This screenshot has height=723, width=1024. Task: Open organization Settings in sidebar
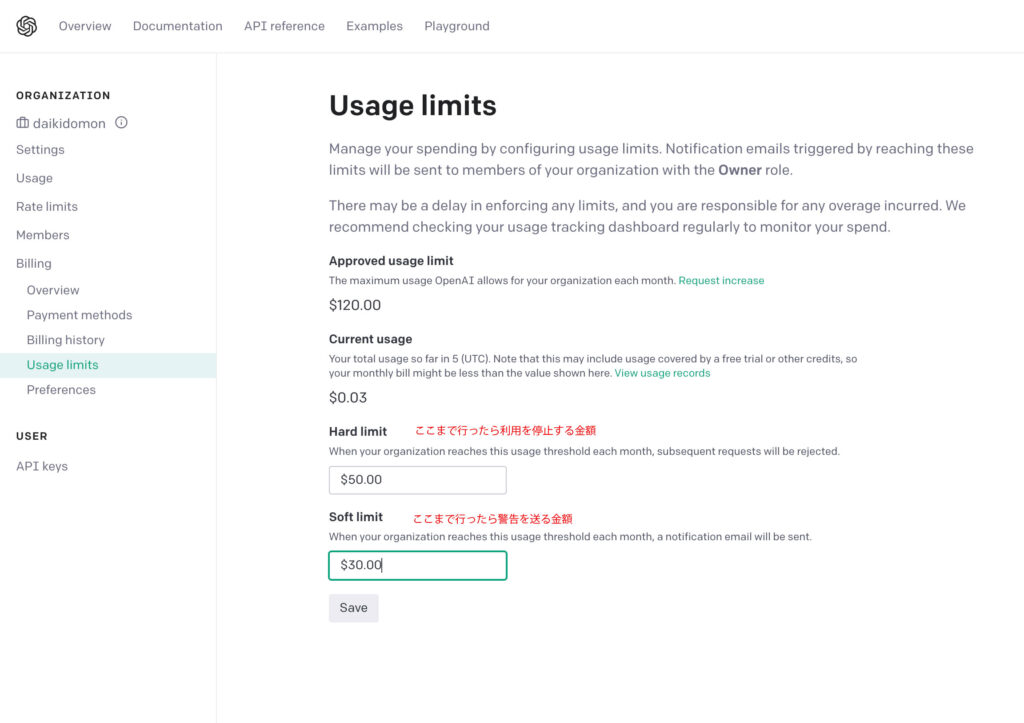point(40,150)
